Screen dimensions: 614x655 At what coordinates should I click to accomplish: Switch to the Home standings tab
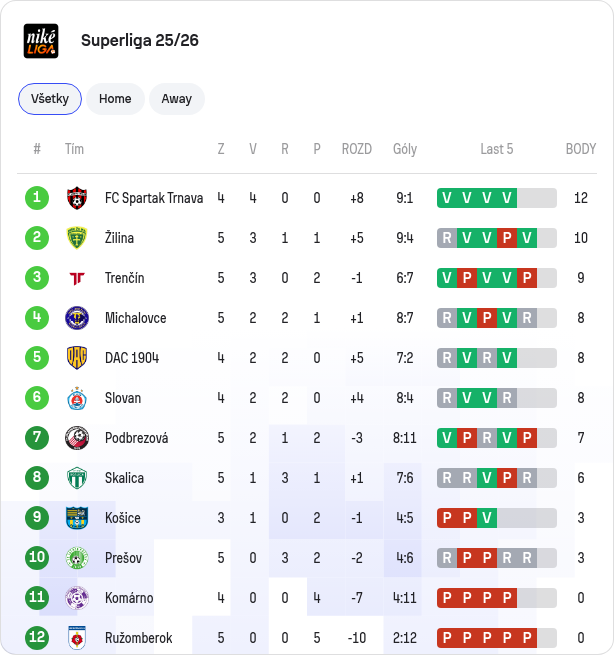pos(115,99)
